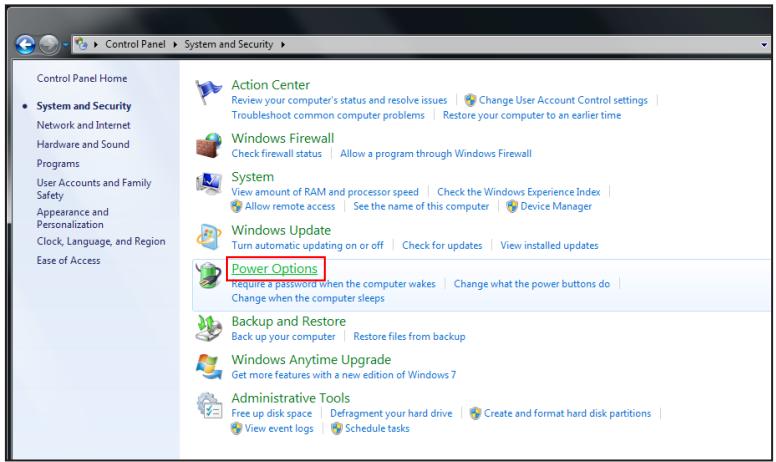Click Review your computer's status and resolve issues
Screen dimensions: 776x462
coord(339,100)
